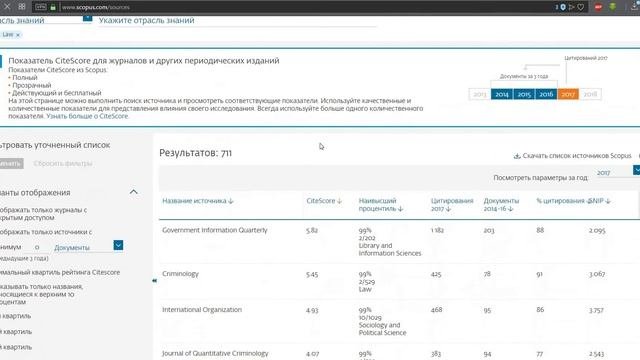This screenshot has height=360, width=640.
Task: Remove the Law subject filter chip
Action: [18, 35]
